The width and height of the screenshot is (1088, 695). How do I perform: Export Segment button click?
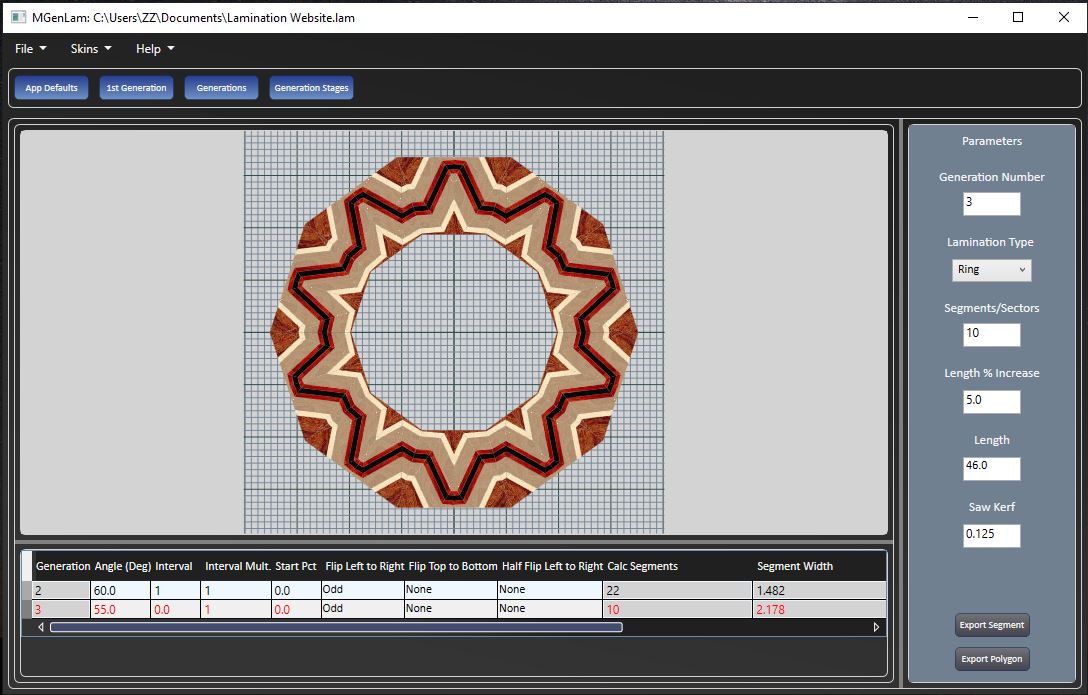click(991, 625)
